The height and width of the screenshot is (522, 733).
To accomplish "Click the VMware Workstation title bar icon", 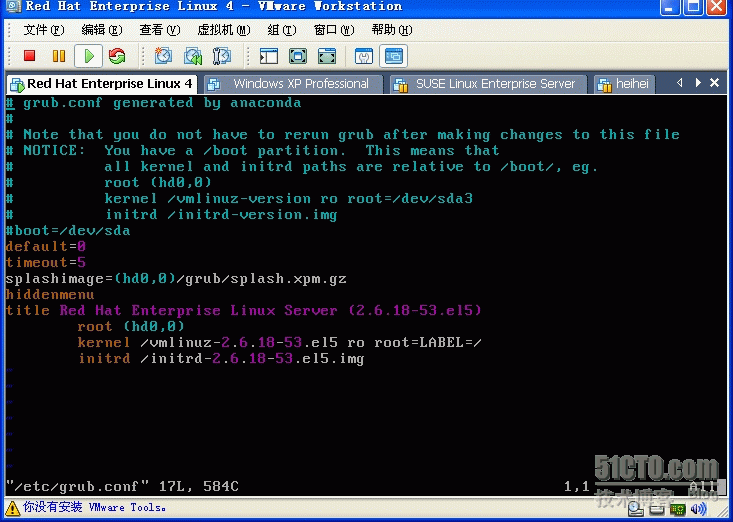I will click(x=14, y=7).
